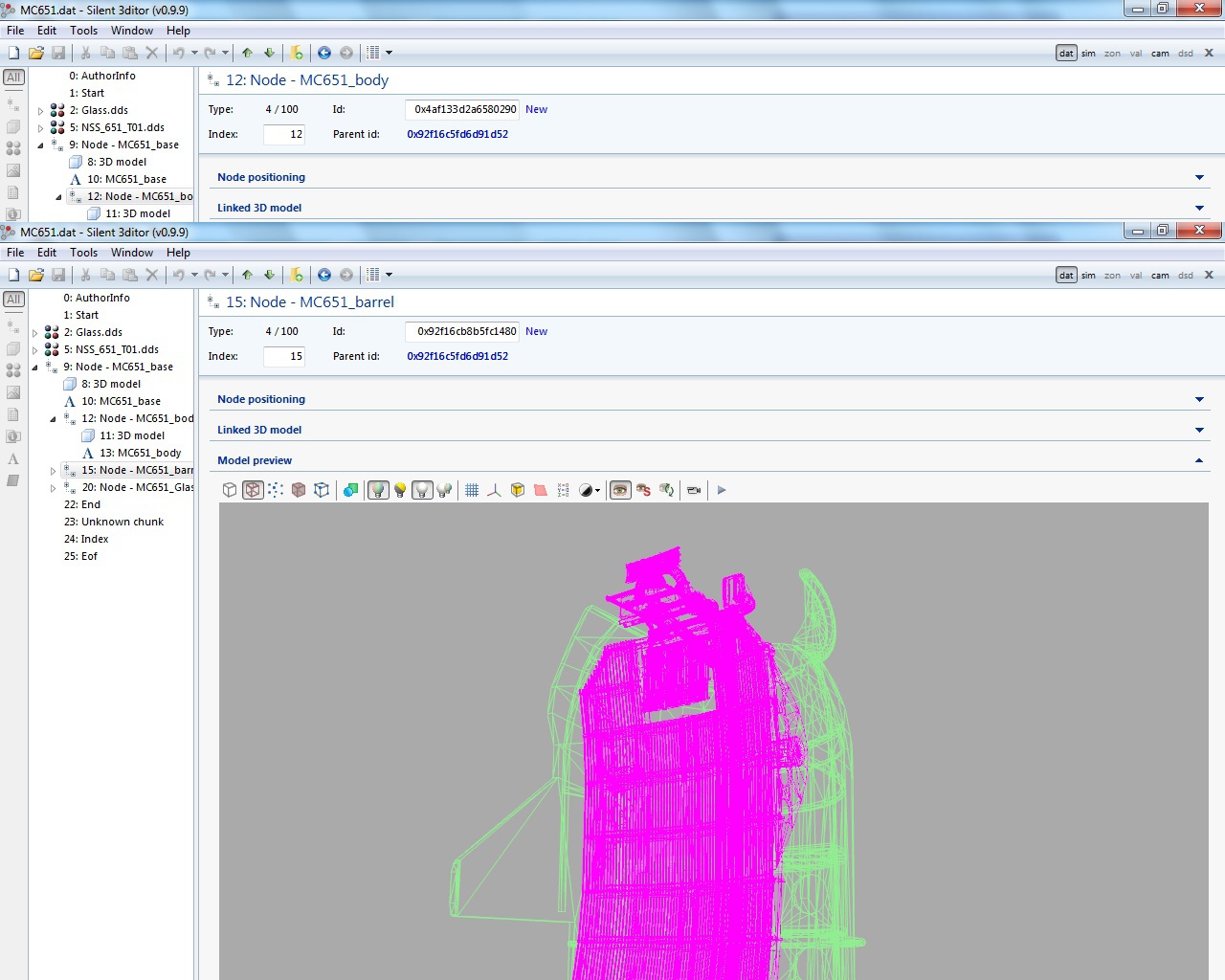Image resolution: width=1225 pixels, height=980 pixels.
Task: Open Window menu in the MC651_body window
Action: (131, 31)
